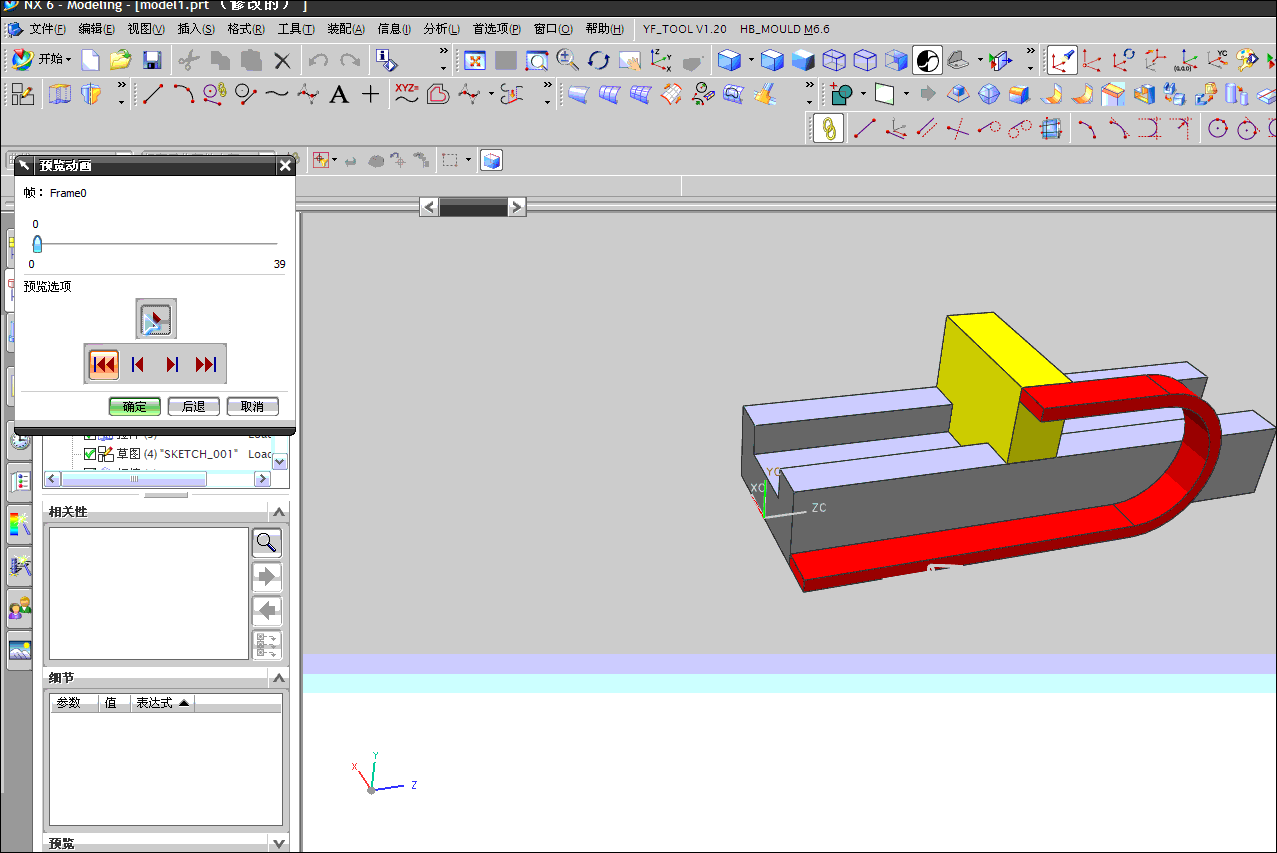The height and width of the screenshot is (853, 1277).
Task: Click the right arrow icon in dependencies panel
Action: (266, 576)
